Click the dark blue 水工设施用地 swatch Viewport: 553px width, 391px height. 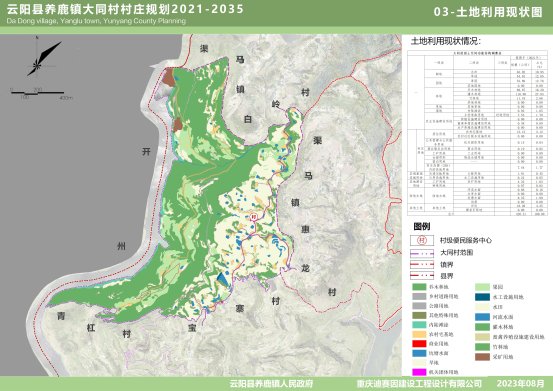(x=482, y=297)
